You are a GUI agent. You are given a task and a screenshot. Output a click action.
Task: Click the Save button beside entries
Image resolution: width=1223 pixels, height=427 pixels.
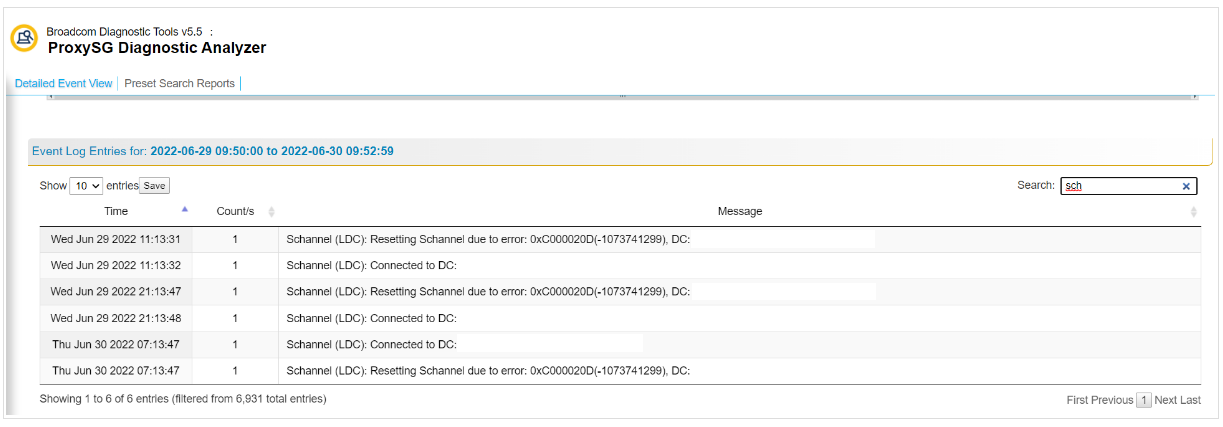(x=154, y=186)
